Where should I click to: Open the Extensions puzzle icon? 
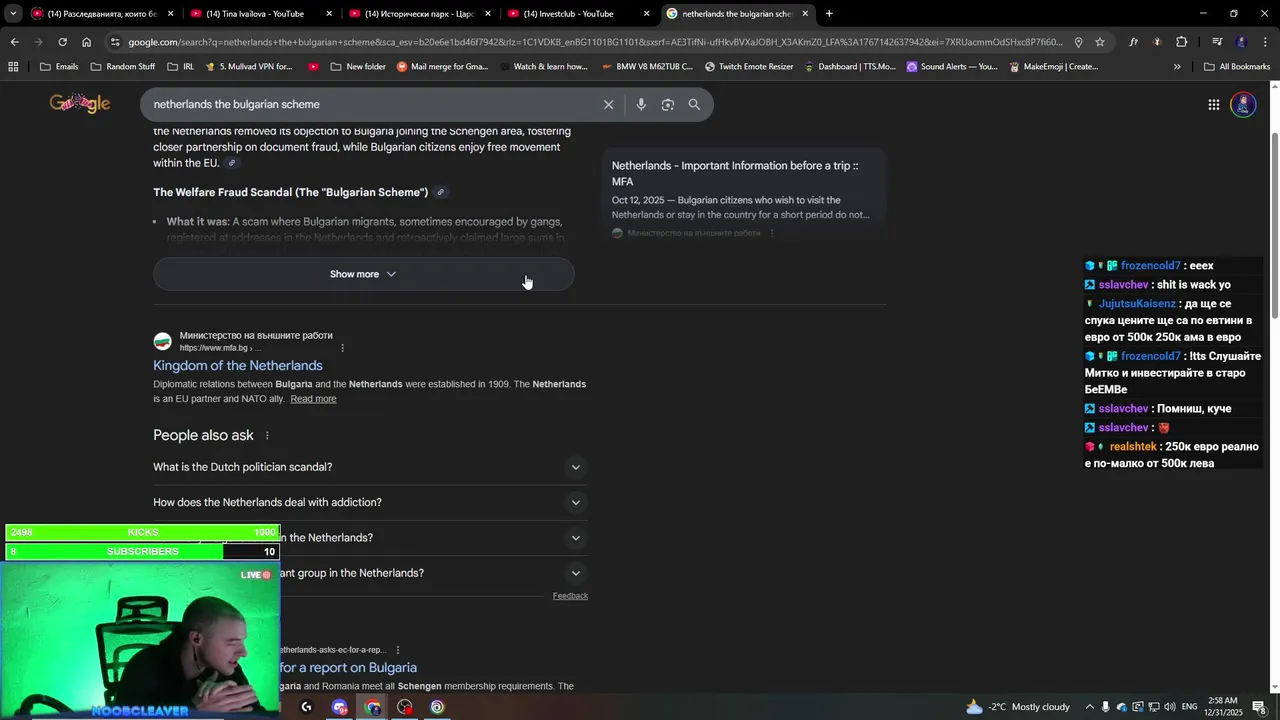1182,42
